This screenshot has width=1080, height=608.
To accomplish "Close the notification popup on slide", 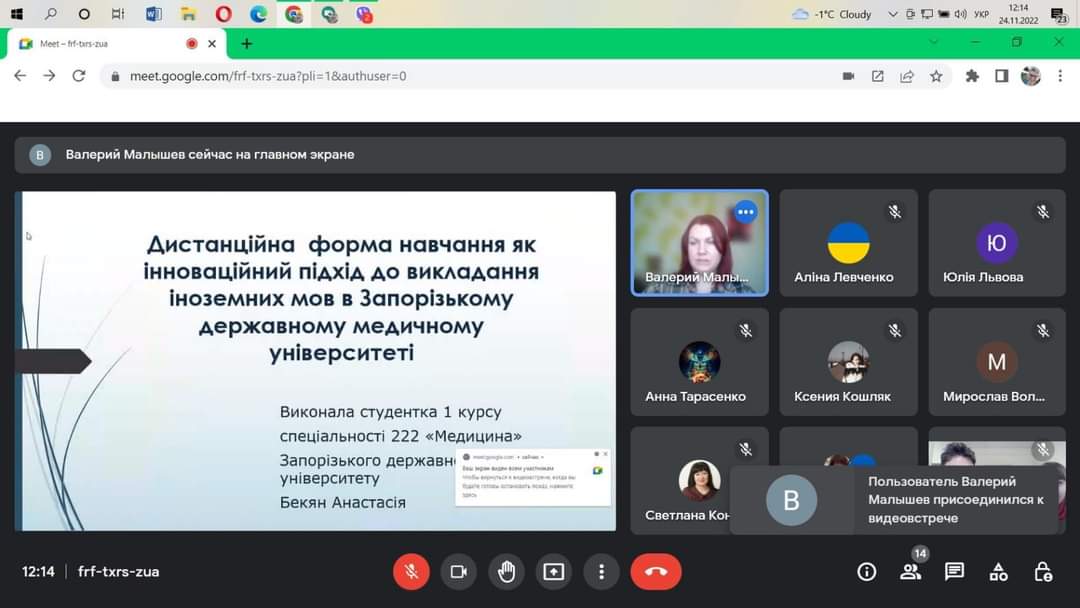I will 605,454.
